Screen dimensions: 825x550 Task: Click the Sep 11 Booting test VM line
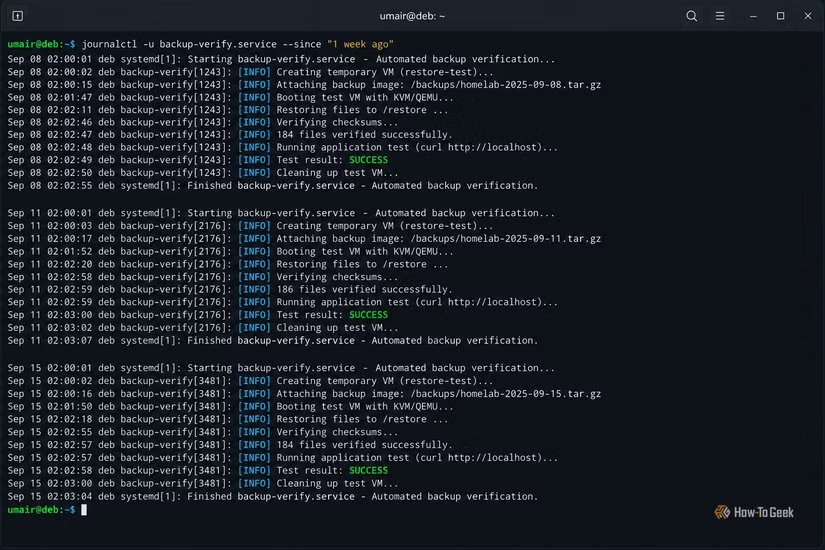coord(230,252)
